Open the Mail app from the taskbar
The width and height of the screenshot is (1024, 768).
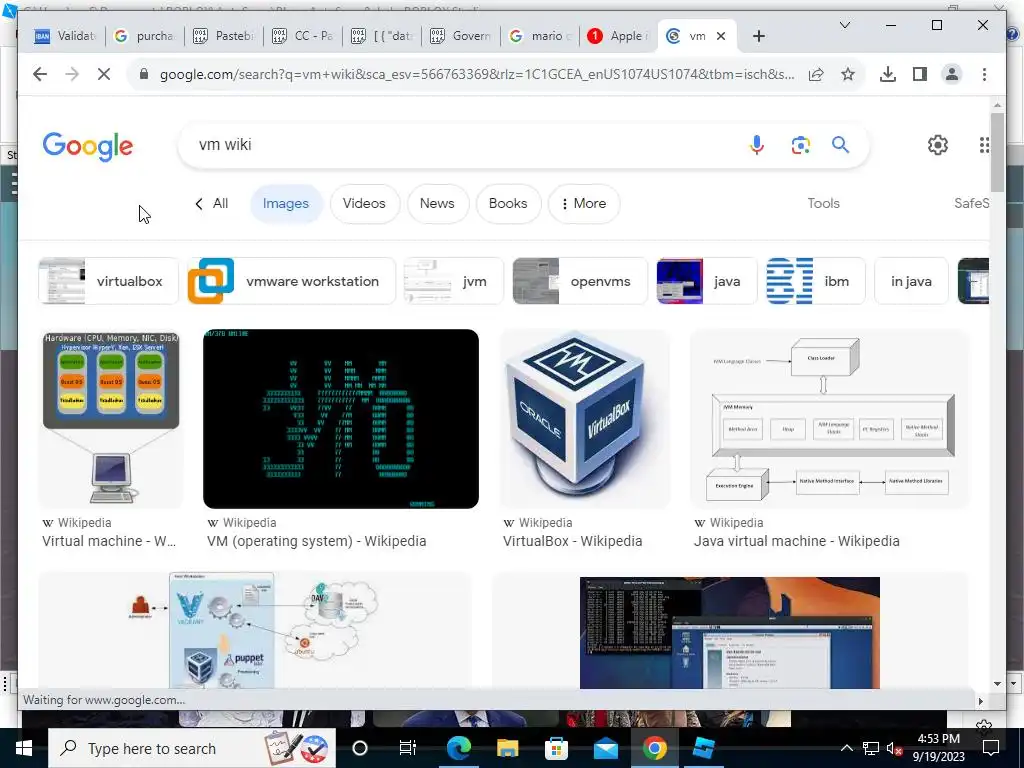(x=605, y=748)
